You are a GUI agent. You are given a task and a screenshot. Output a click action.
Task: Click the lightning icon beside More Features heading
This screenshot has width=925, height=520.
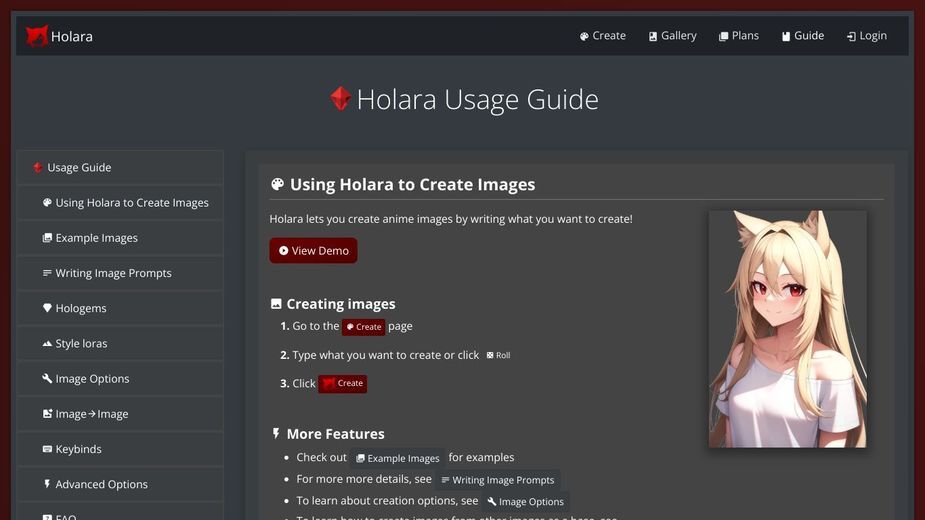click(275, 434)
